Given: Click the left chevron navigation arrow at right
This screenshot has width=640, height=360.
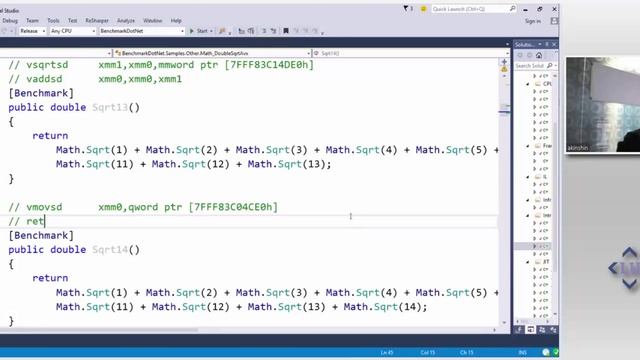Looking at the screenshot, I should pos(613,268).
